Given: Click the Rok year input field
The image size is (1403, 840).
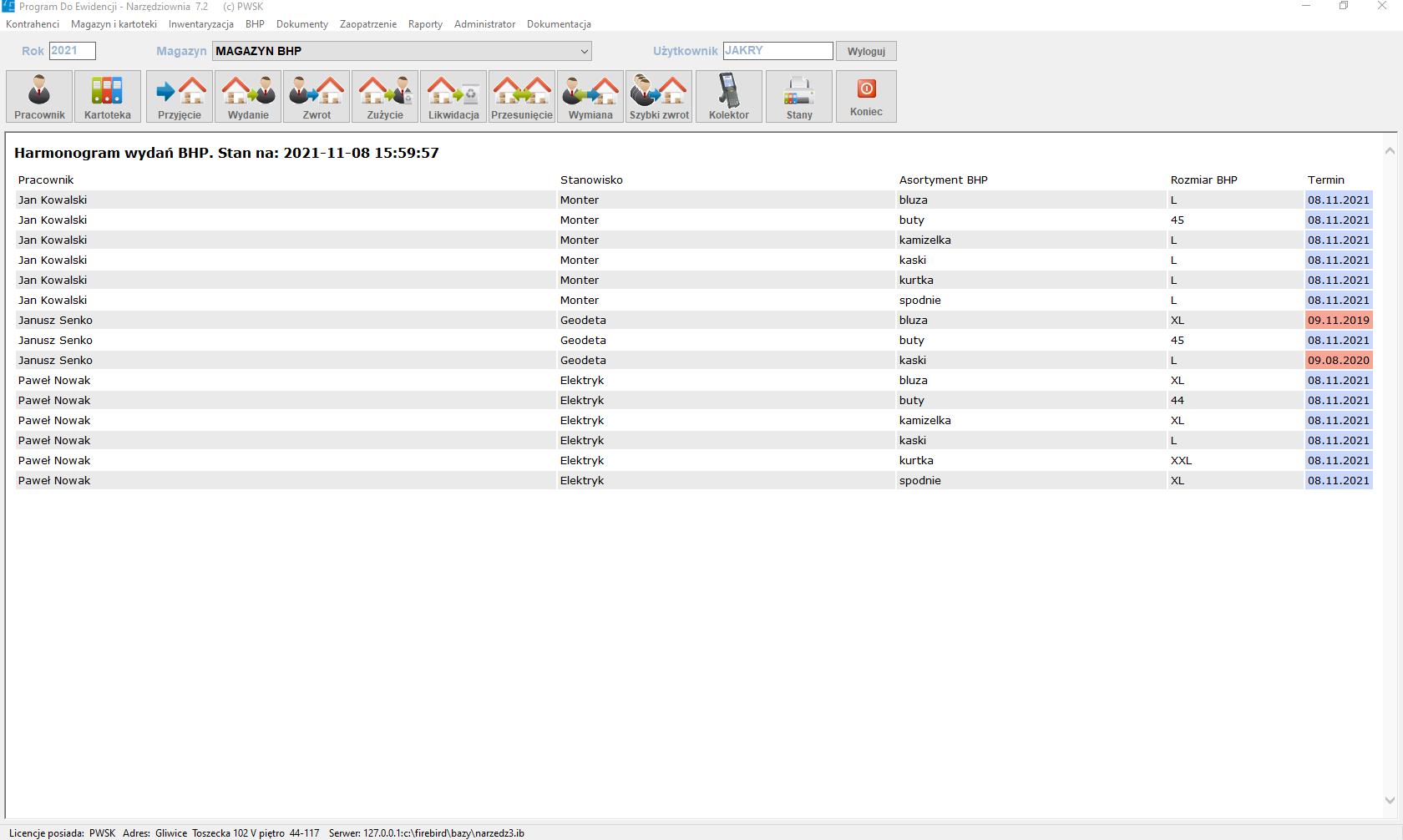Looking at the screenshot, I should click(x=72, y=51).
